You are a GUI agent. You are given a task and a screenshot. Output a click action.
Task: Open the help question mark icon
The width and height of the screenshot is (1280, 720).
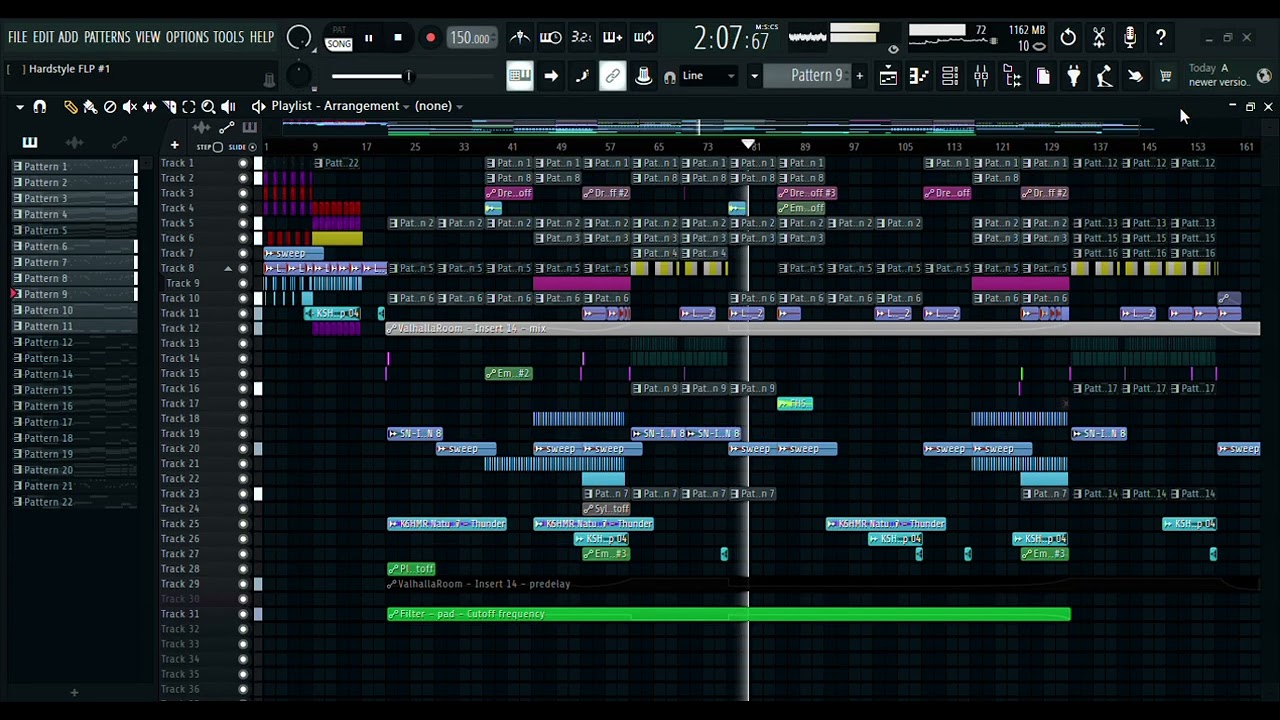pos(1161,38)
